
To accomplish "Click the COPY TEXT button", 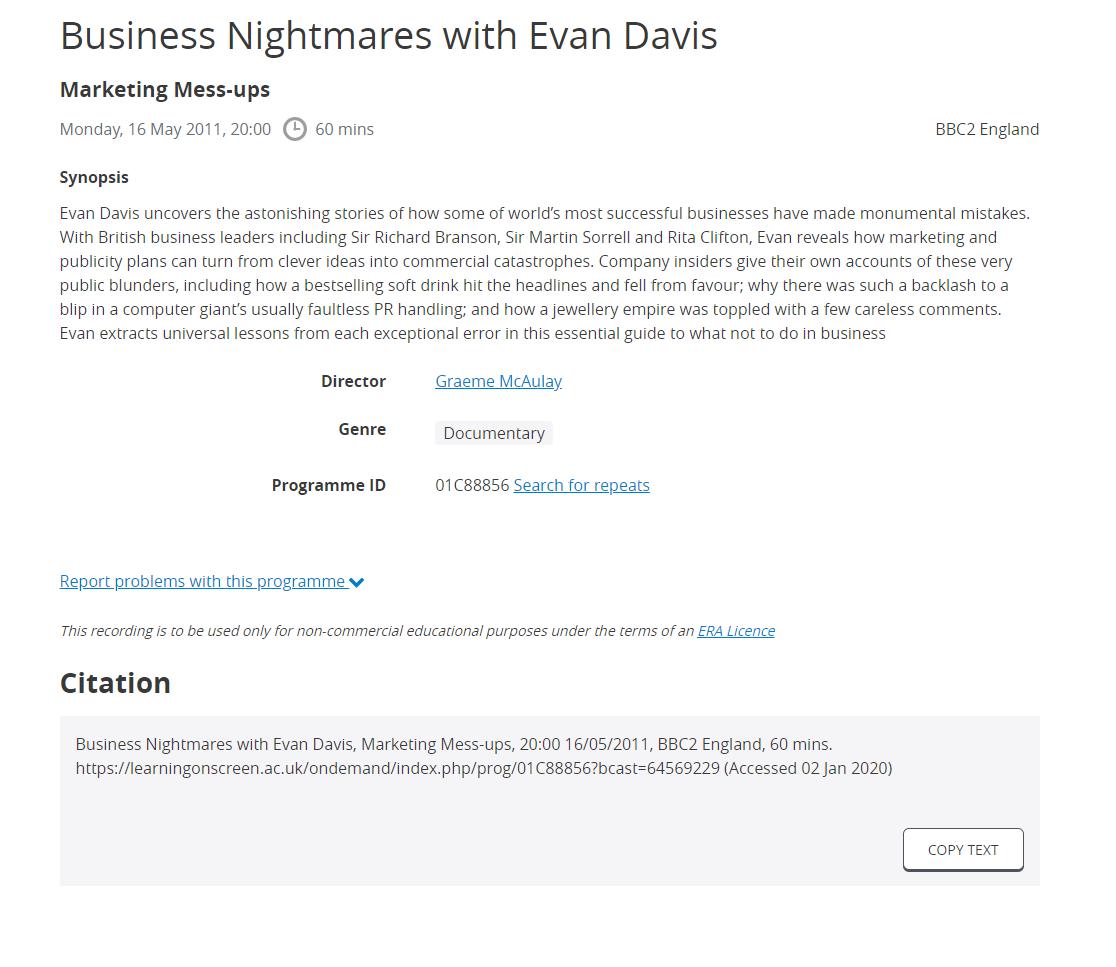I will click(963, 850).
